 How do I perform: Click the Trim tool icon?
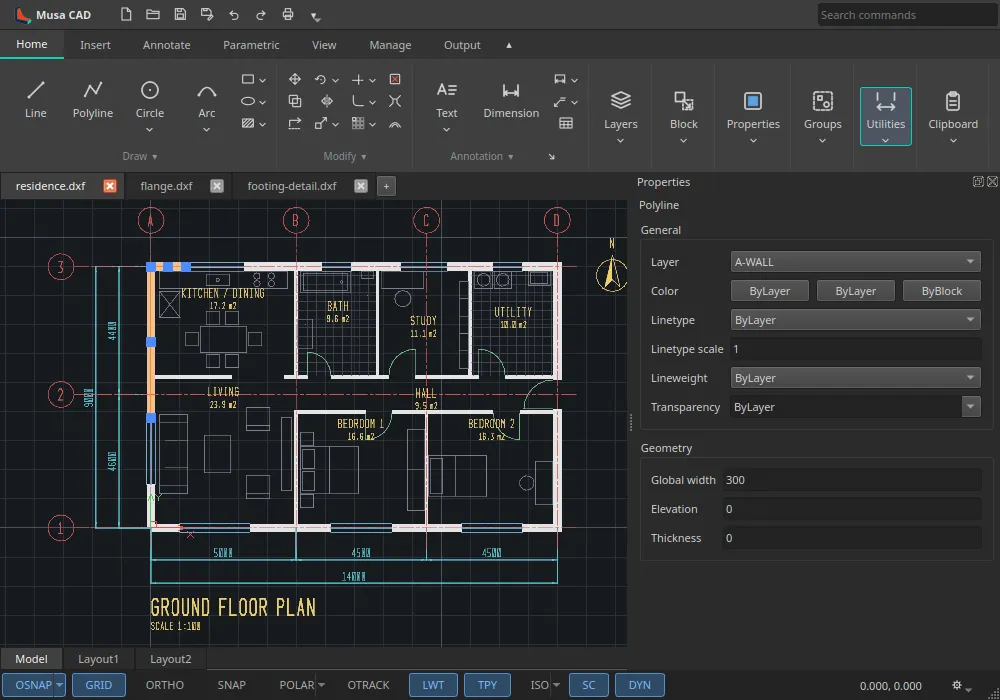click(x=358, y=79)
